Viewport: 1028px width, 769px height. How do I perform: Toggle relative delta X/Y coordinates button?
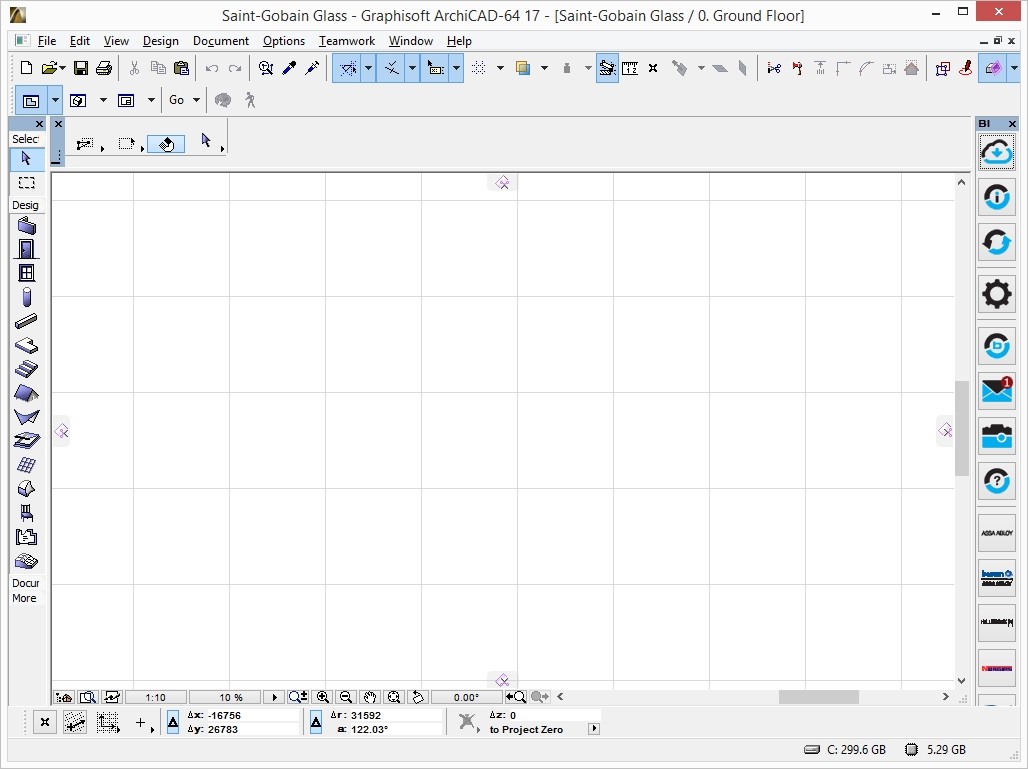point(172,722)
